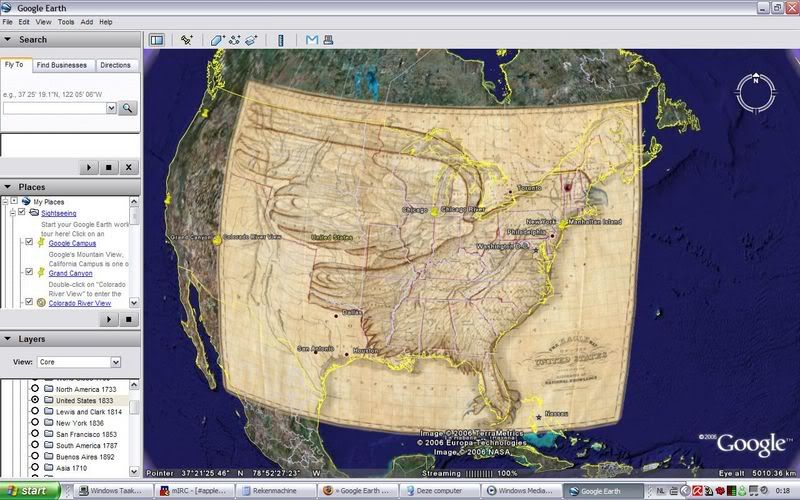The width and height of the screenshot is (800, 500).
Task: Uncheck the Sightseeing folder checkbox
Action: point(21,212)
